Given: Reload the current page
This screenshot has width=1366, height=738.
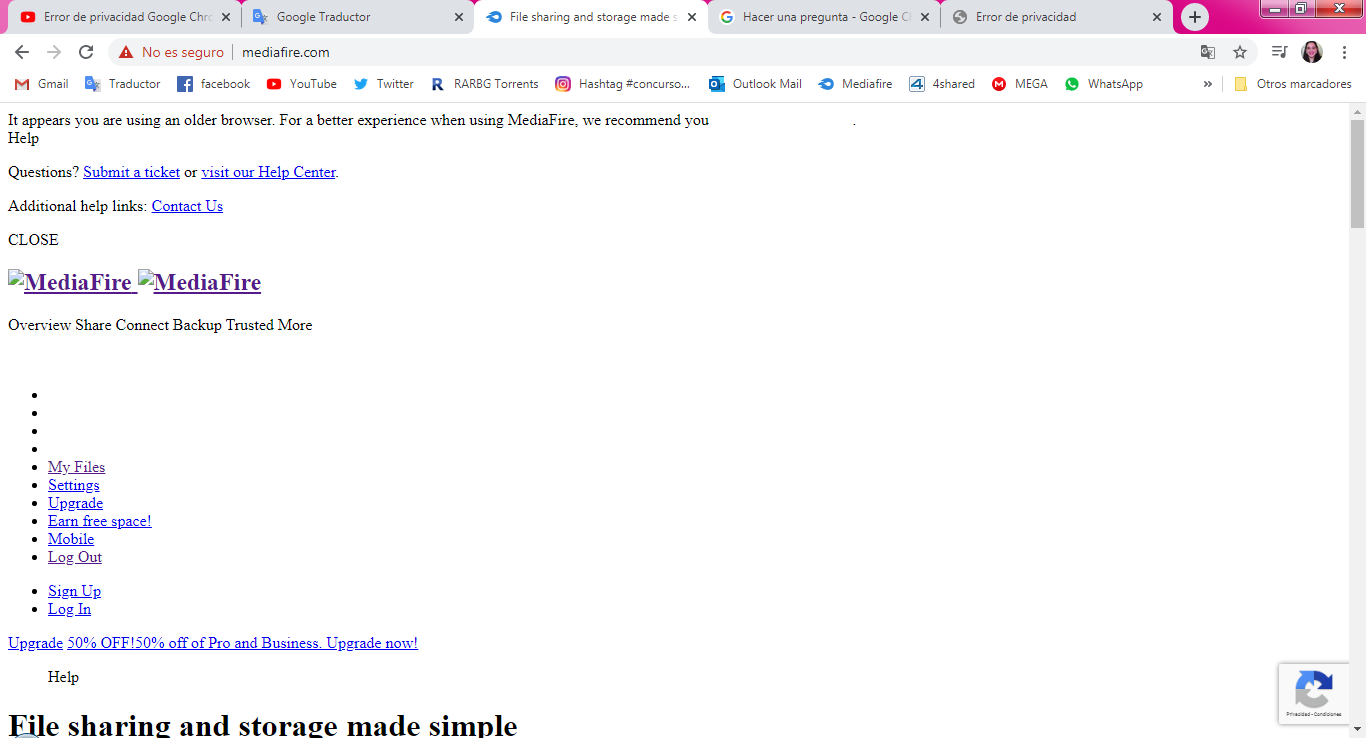Looking at the screenshot, I should coord(86,52).
